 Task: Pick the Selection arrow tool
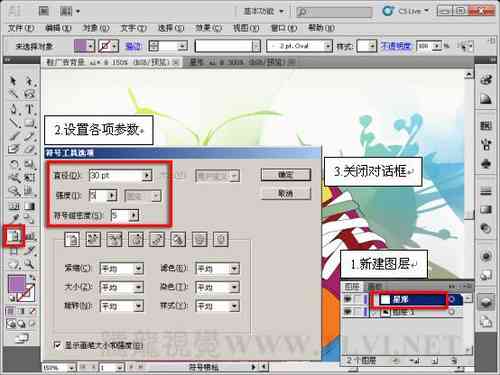13,80
